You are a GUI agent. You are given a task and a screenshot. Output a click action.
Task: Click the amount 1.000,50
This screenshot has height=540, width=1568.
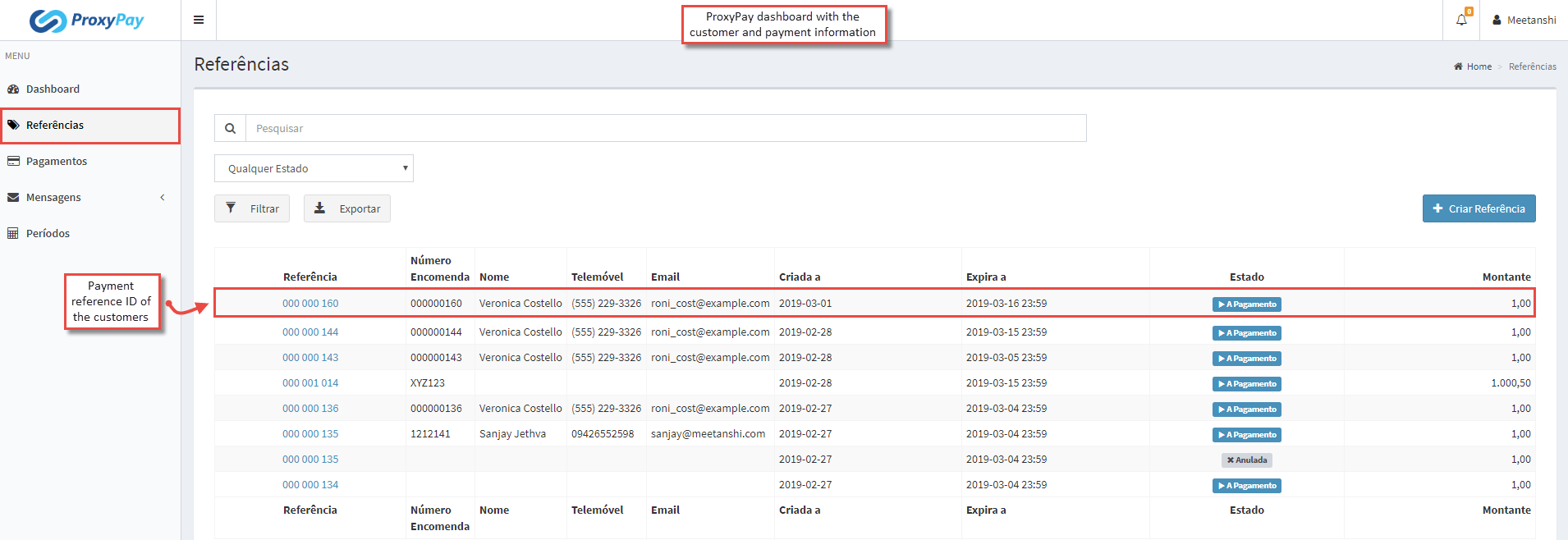(x=1511, y=383)
